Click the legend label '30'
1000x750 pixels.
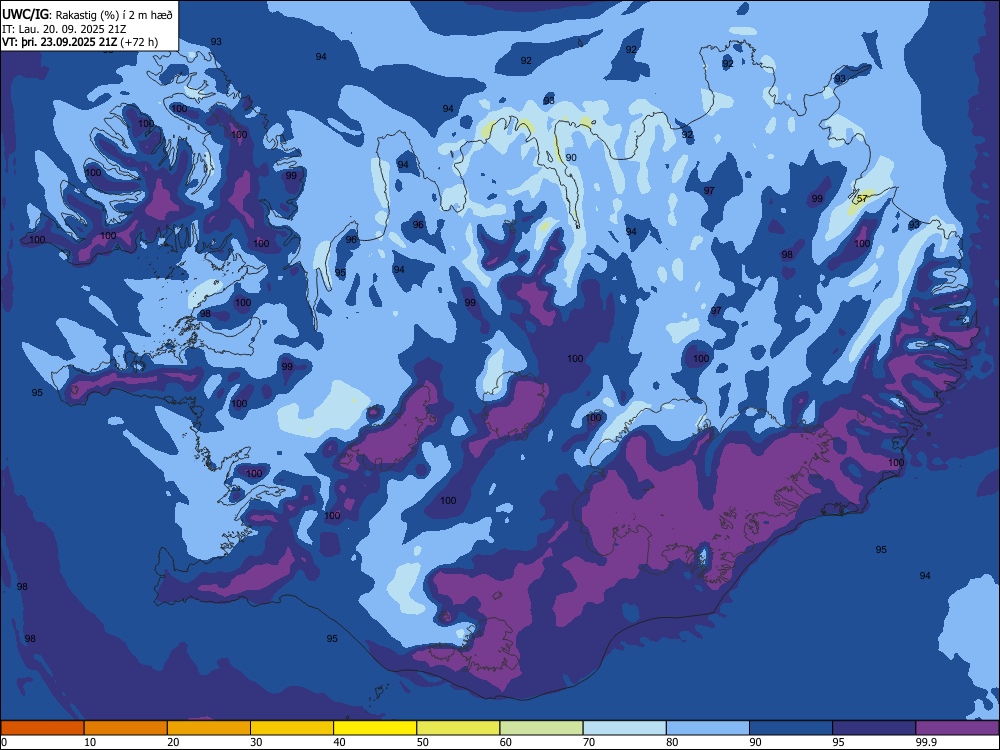[256, 742]
